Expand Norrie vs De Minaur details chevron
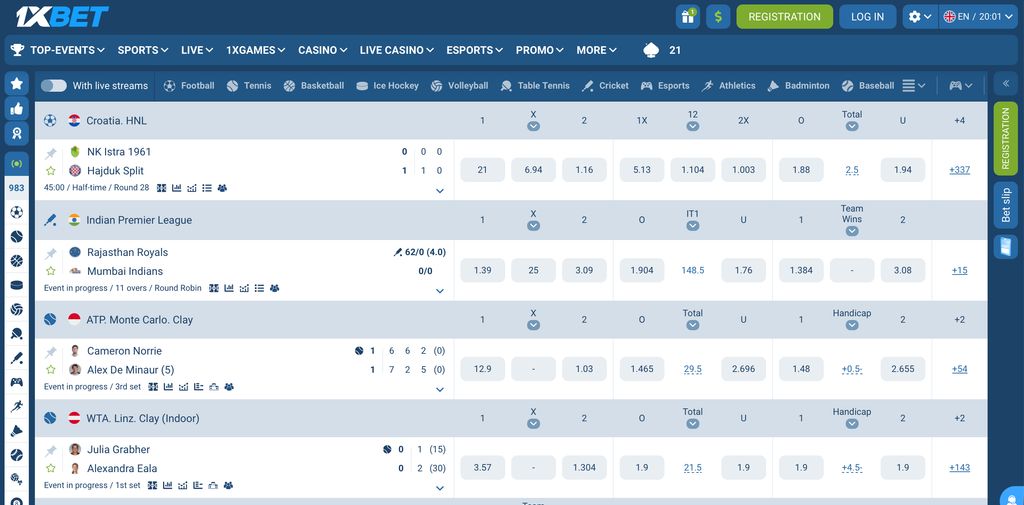 (440, 390)
